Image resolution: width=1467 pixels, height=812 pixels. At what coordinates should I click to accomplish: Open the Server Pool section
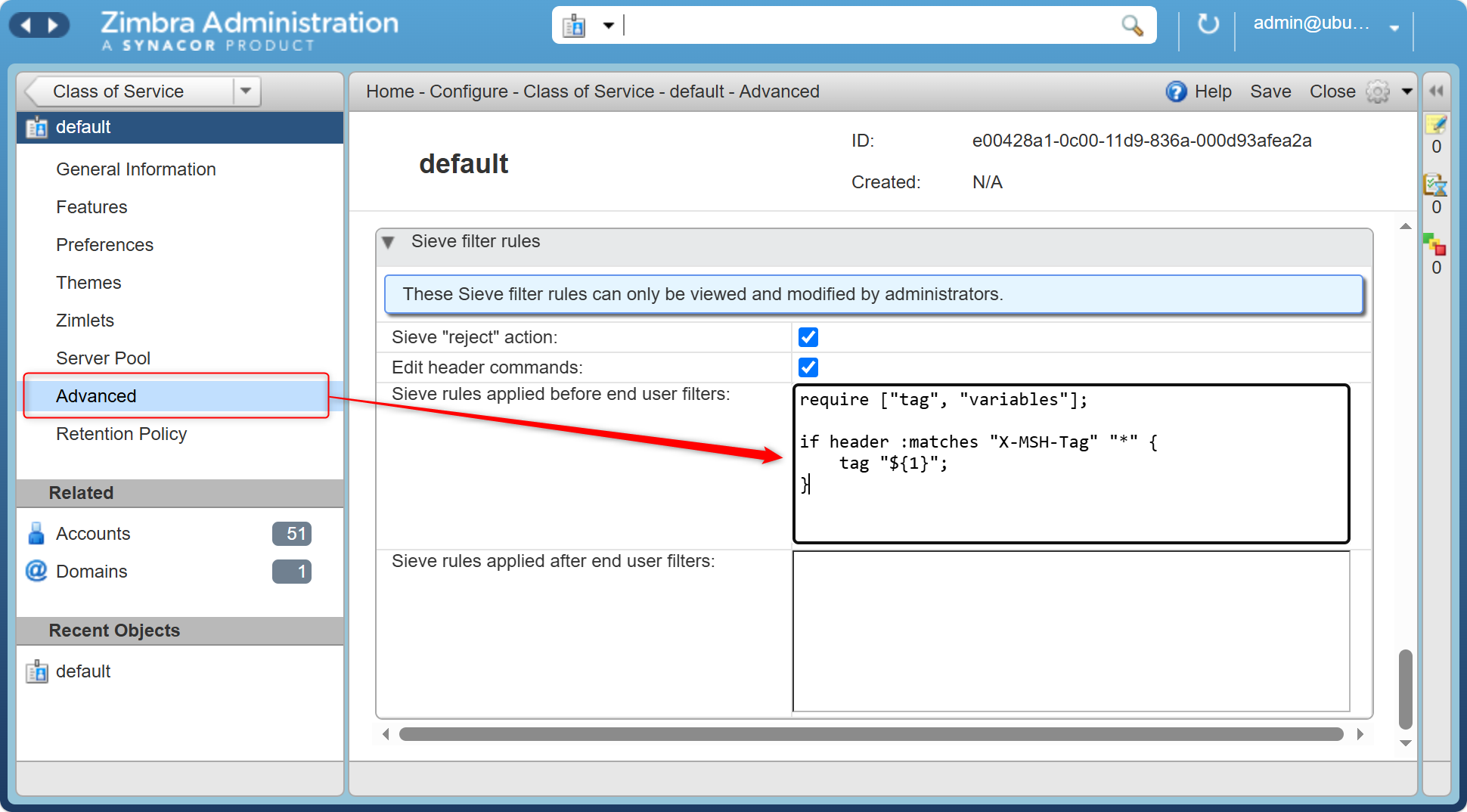tap(103, 358)
